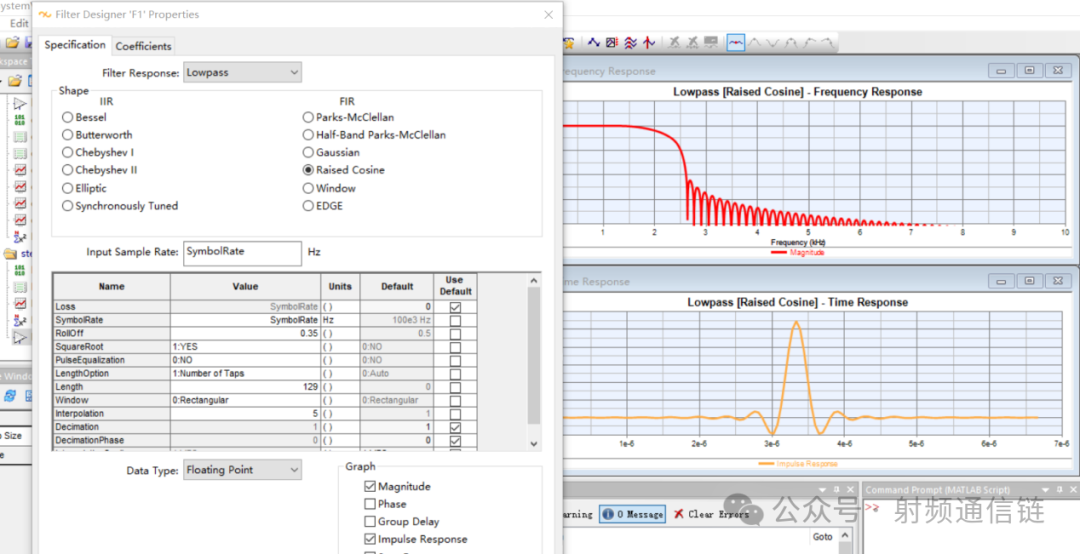Image resolution: width=1080 pixels, height=554 pixels.
Task: Click the stacked red-blue waves toolbar icon
Action: pyautogui.click(x=630, y=43)
